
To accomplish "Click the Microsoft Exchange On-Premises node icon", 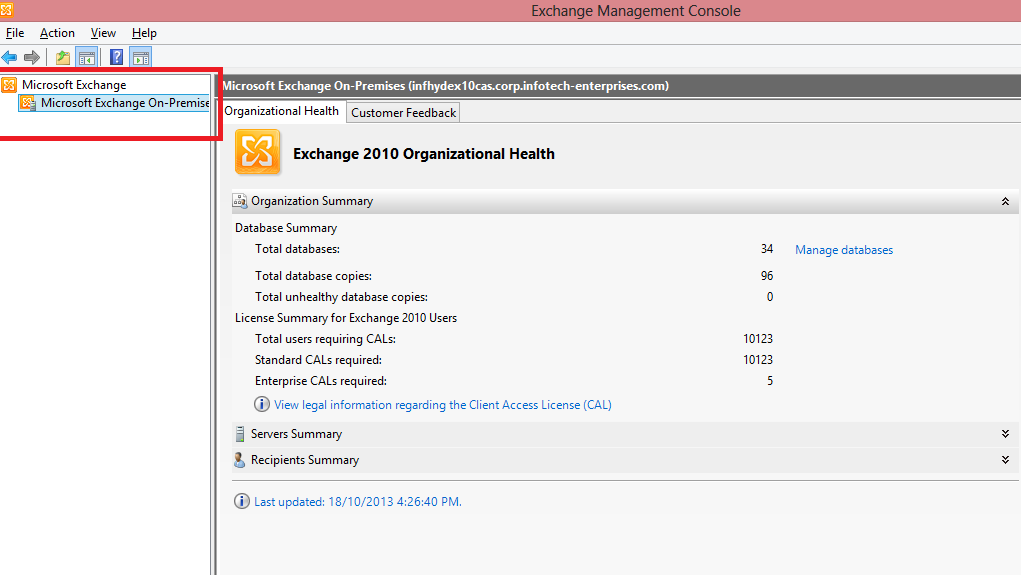I will pos(28,103).
